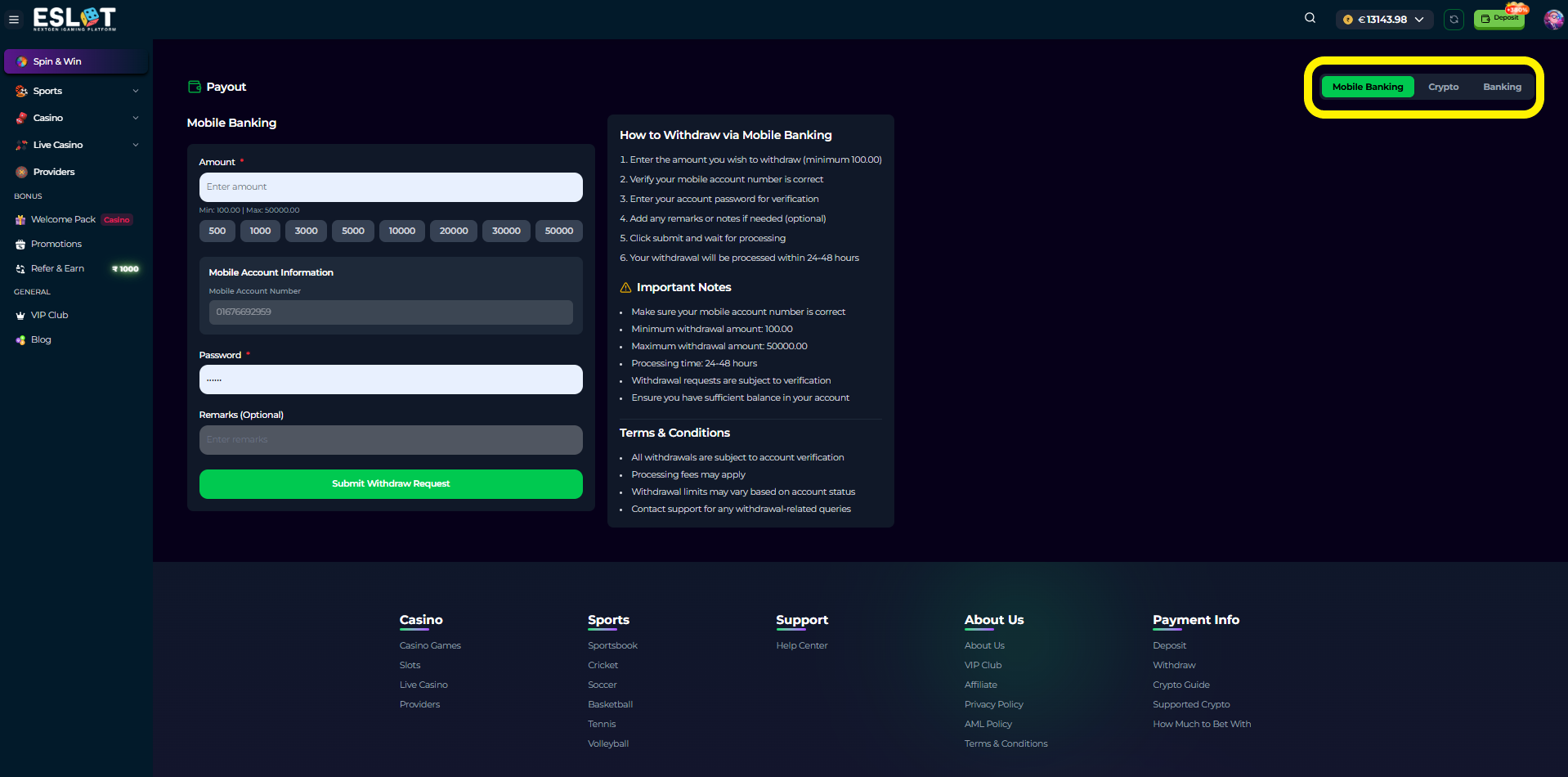Screen dimensions: 1568x777
Task: Click the Spin & Win wheel icon
Action: (22, 61)
